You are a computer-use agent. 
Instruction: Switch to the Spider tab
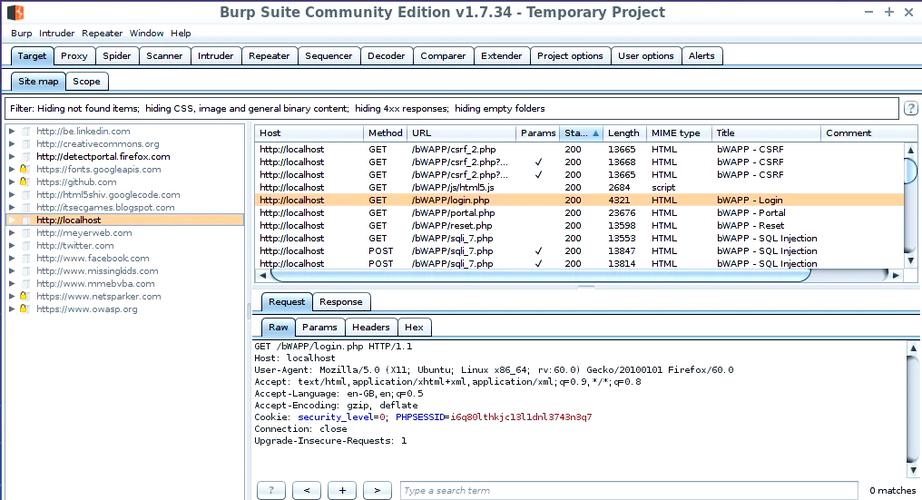pos(116,56)
